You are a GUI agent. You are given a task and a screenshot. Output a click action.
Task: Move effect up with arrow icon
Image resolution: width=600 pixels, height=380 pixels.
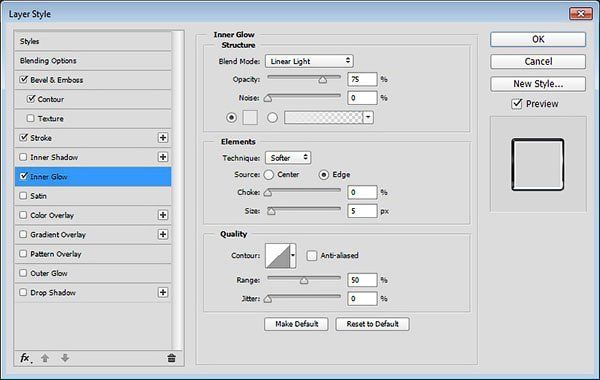[x=45, y=358]
